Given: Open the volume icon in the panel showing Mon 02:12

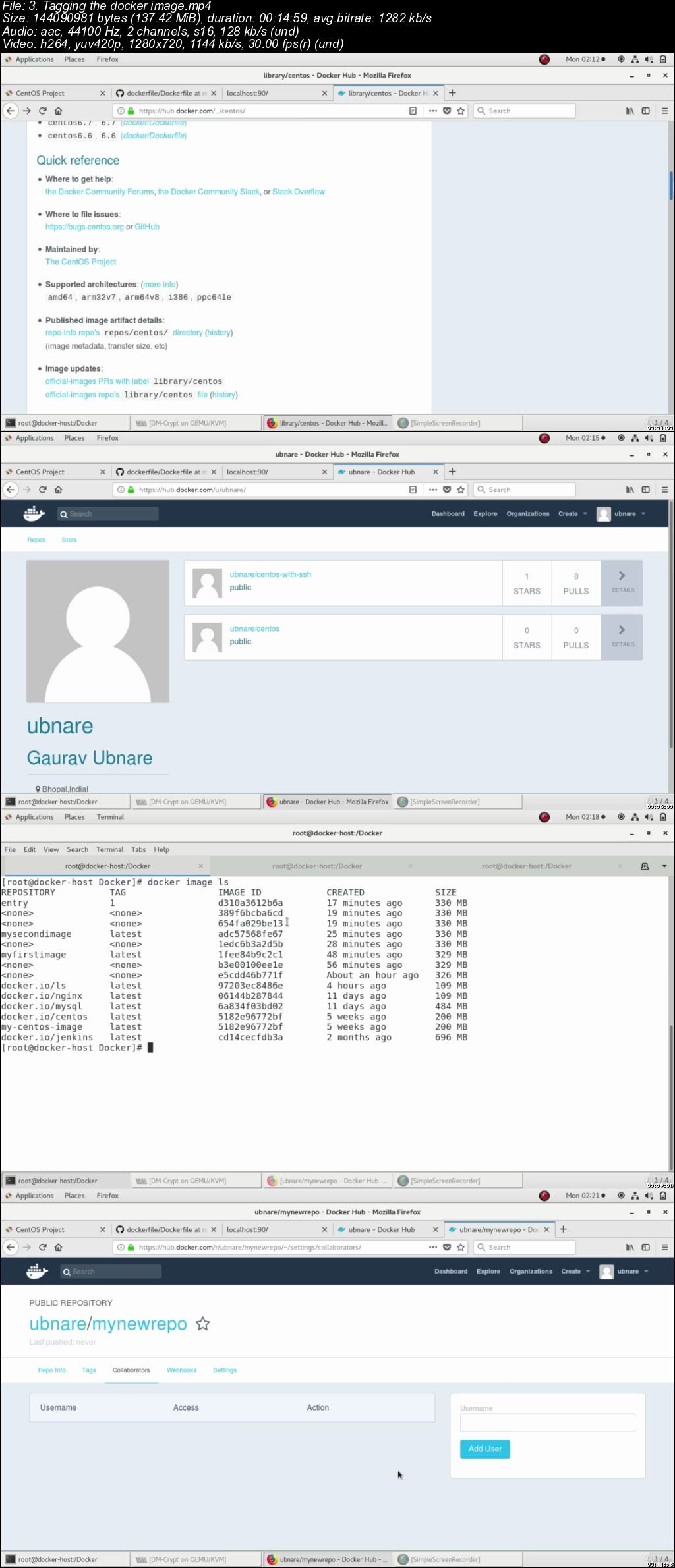Looking at the screenshot, I should pos(649,59).
